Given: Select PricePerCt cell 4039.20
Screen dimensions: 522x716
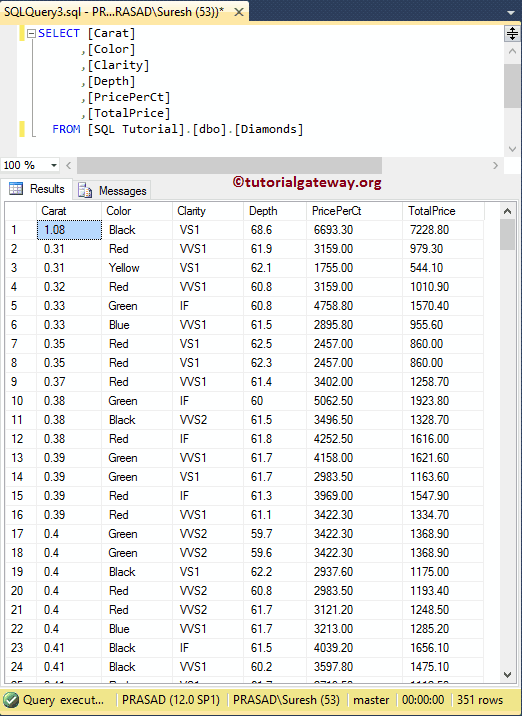Looking at the screenshot, I should click(355, 648).
